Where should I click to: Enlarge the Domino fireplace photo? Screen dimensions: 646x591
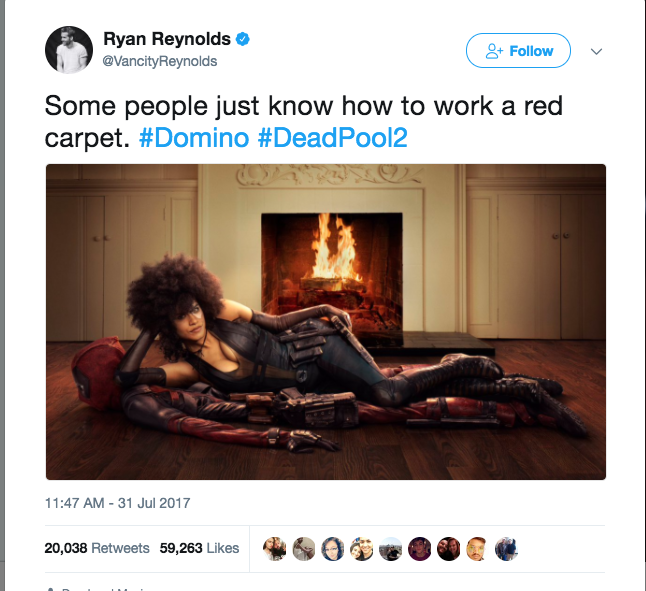click(326, 322)
